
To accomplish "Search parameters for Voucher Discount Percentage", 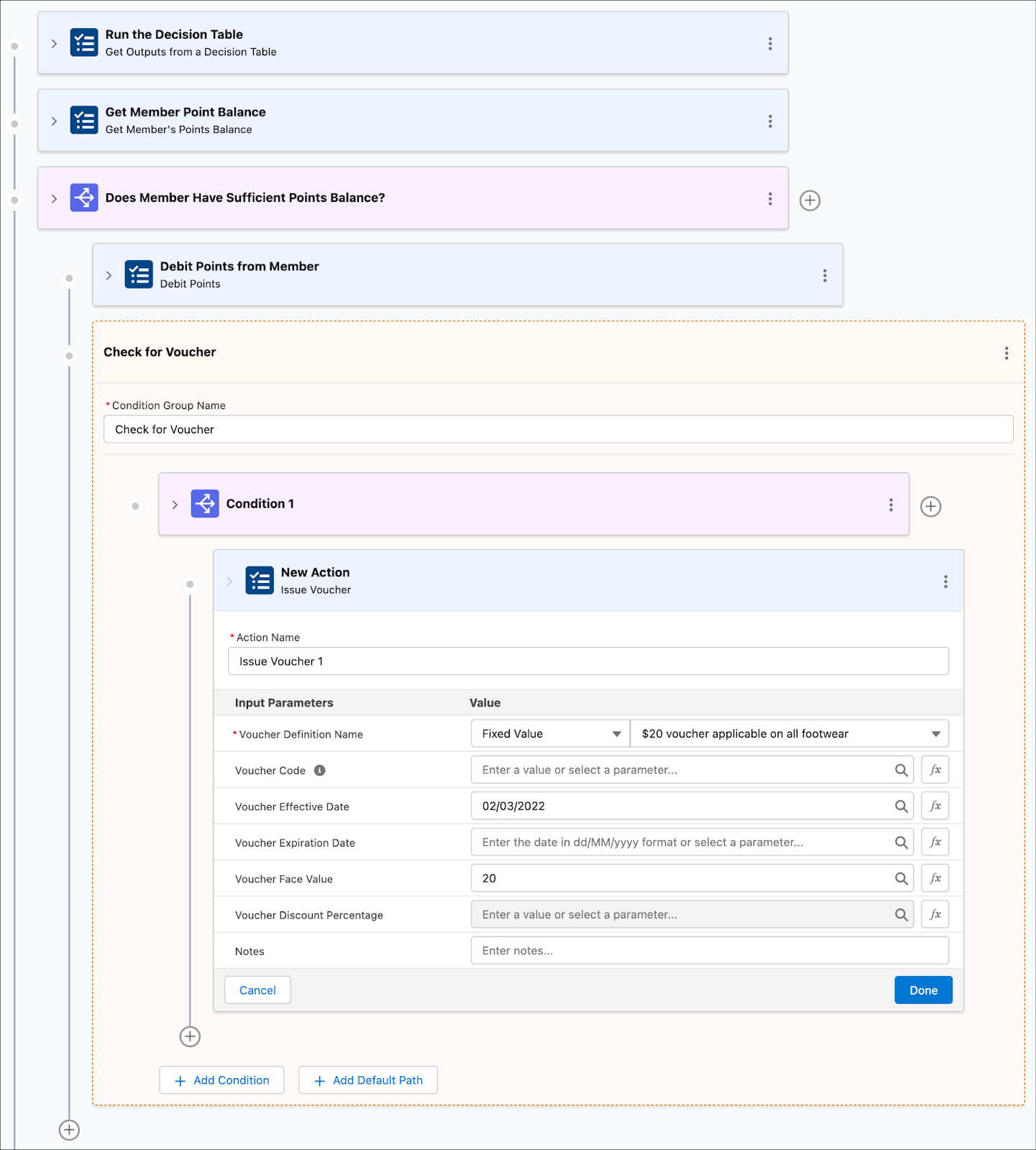I will 901,914.
